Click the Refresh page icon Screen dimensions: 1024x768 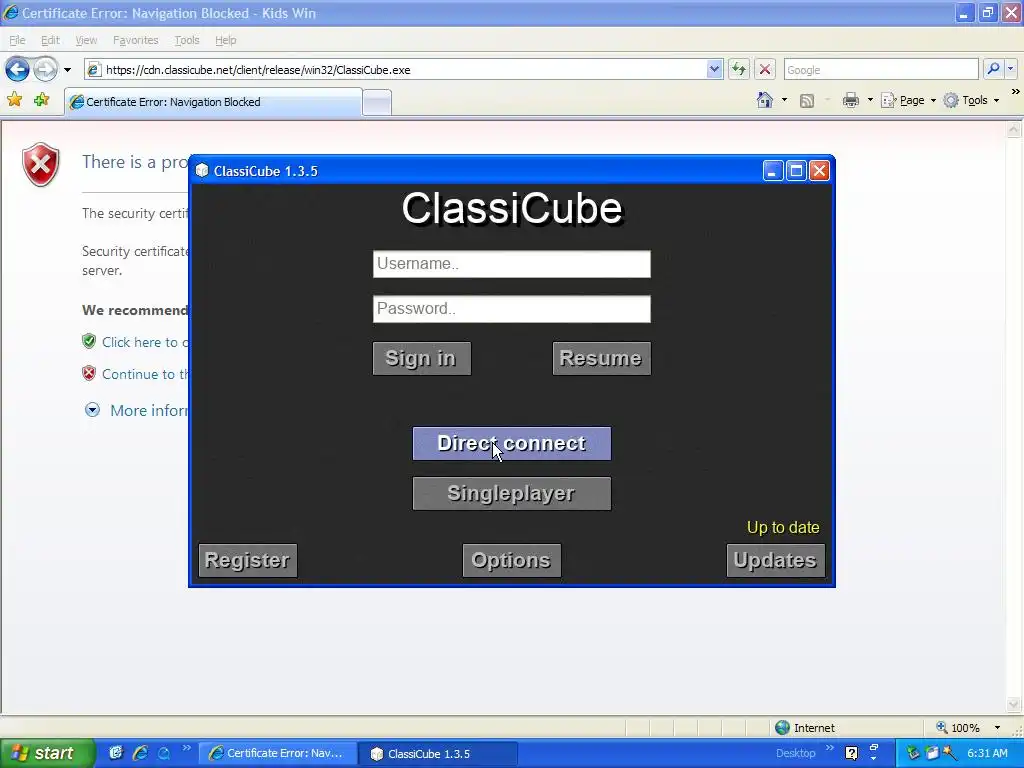[x=739, y=69]
